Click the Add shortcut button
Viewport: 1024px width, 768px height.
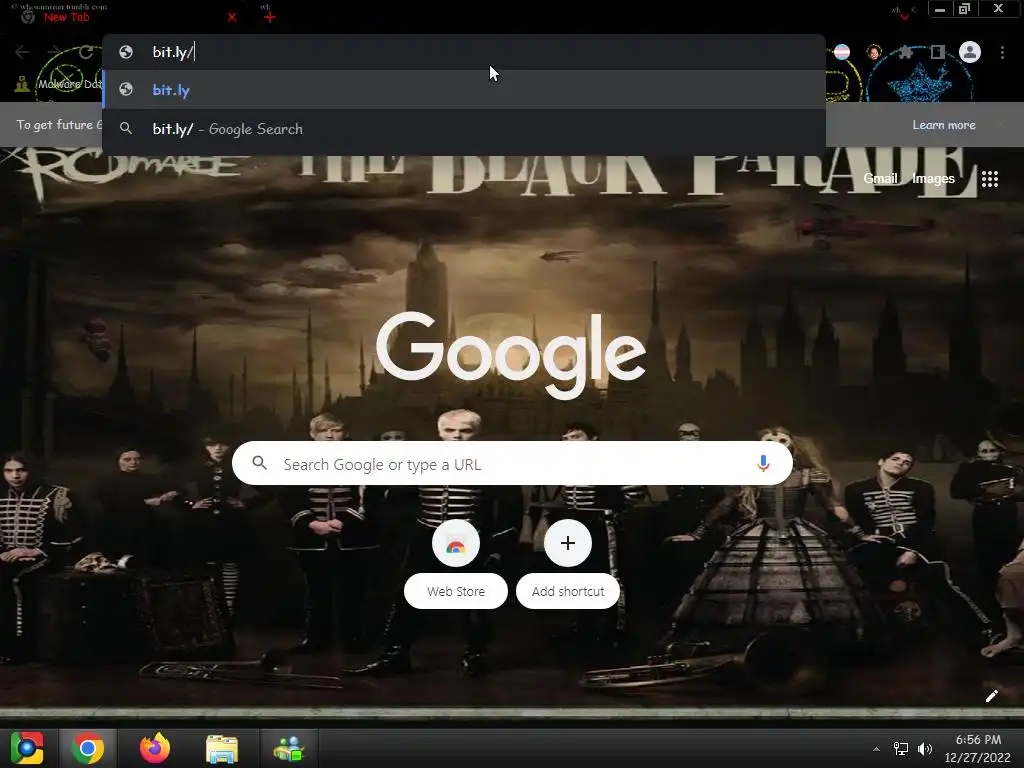coord(568,564)
